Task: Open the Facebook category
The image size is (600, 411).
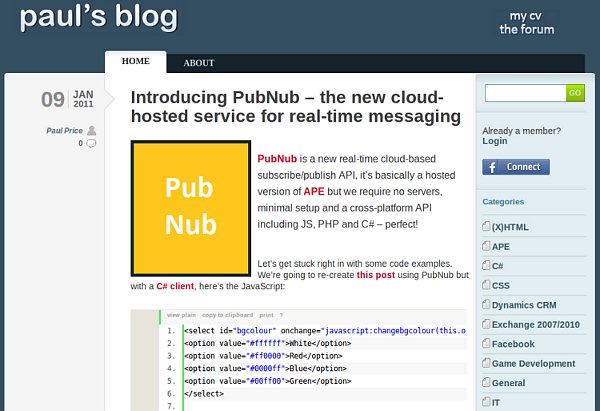Action: pos(513,344)
